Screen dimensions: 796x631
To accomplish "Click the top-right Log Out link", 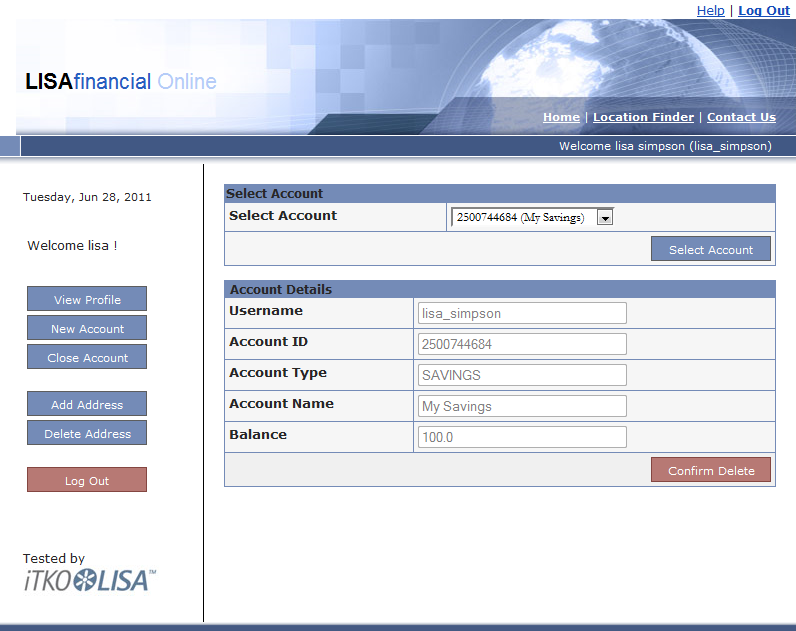I will 764,10.
